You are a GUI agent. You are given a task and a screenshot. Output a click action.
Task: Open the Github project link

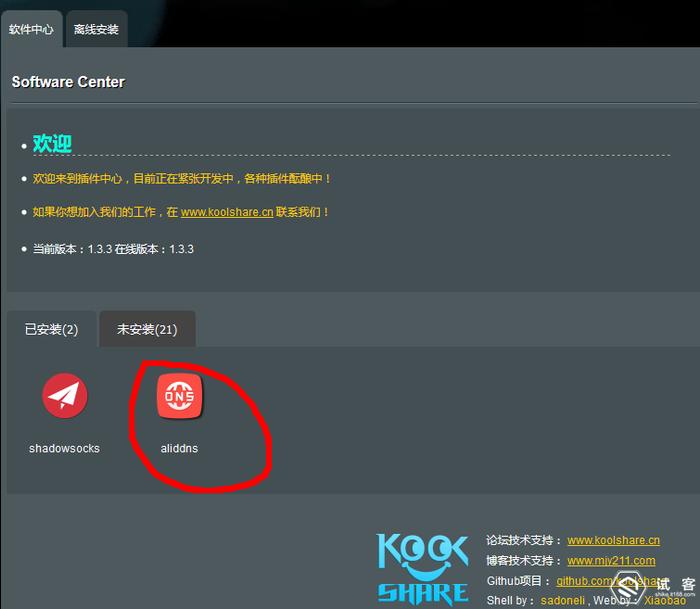click(609, 581)
